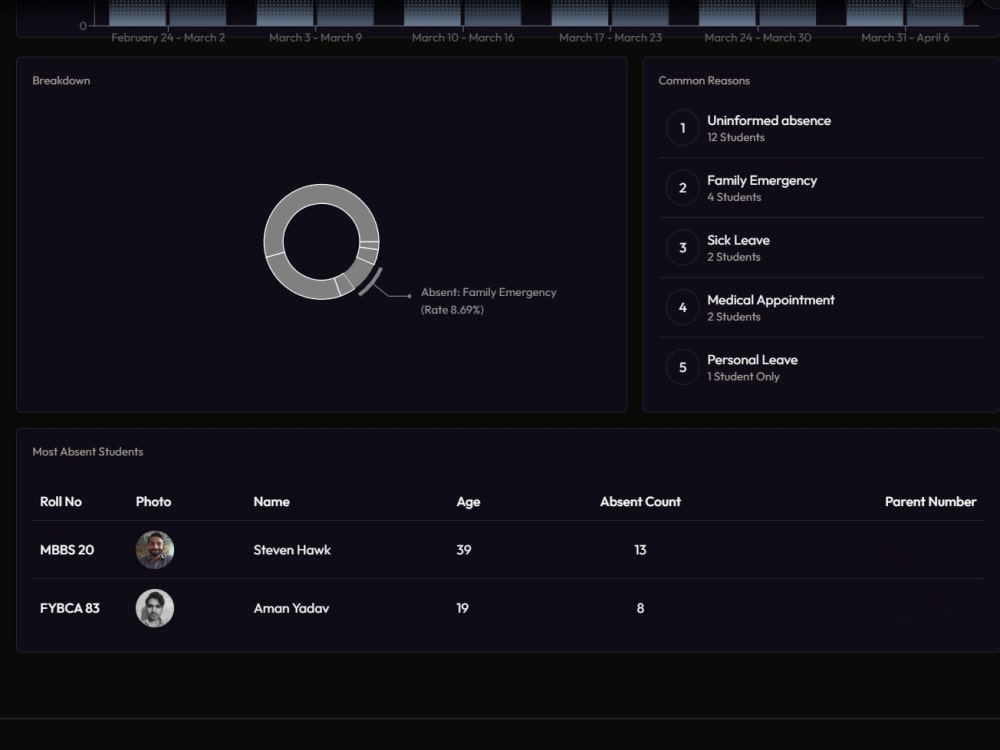The width and height of the screenshot is (1000, 750).
Task: Click the March 24 - March 30 axis label
Action: [758, 38]
